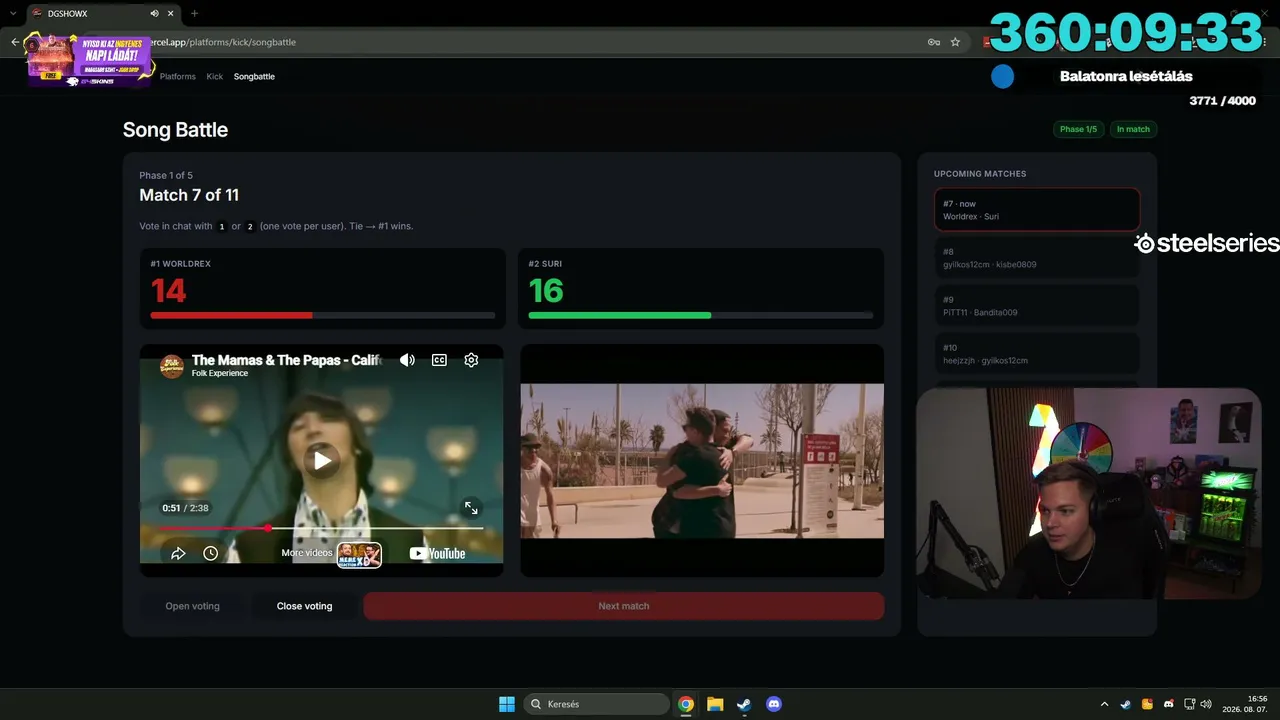
Task: Select upcoming match #7 Worldrex · Suri
Action: tap(1037, 210)
